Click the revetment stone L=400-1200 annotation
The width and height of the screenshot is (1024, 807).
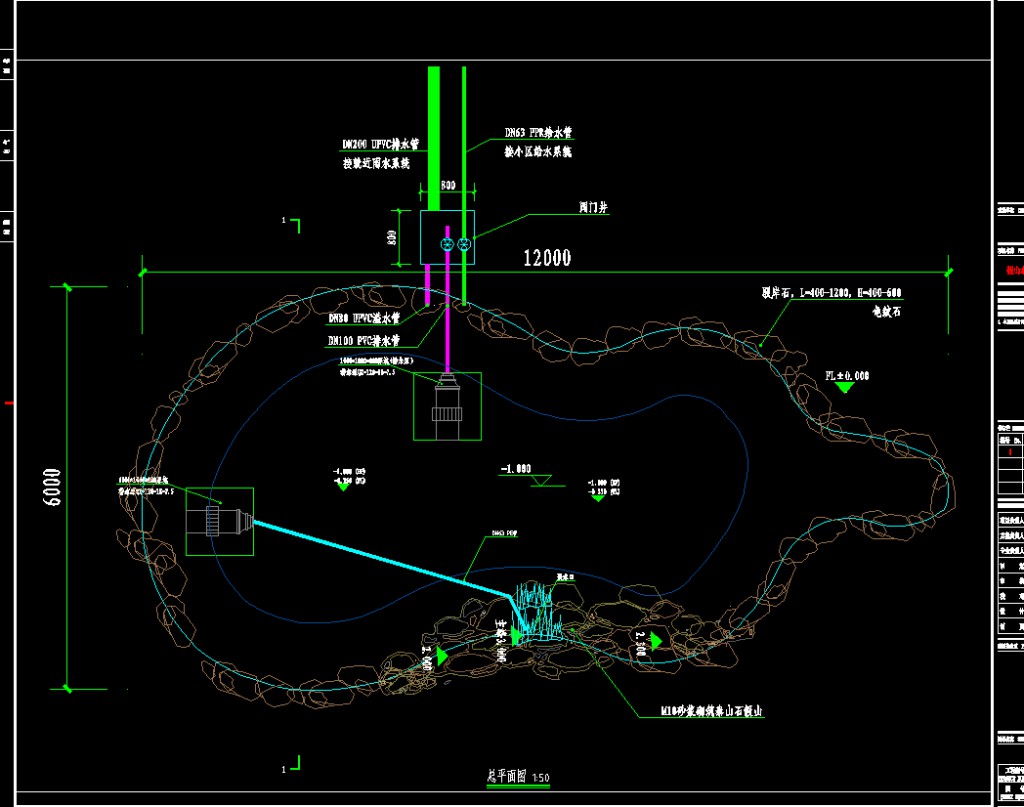click(x=832, y=293)
